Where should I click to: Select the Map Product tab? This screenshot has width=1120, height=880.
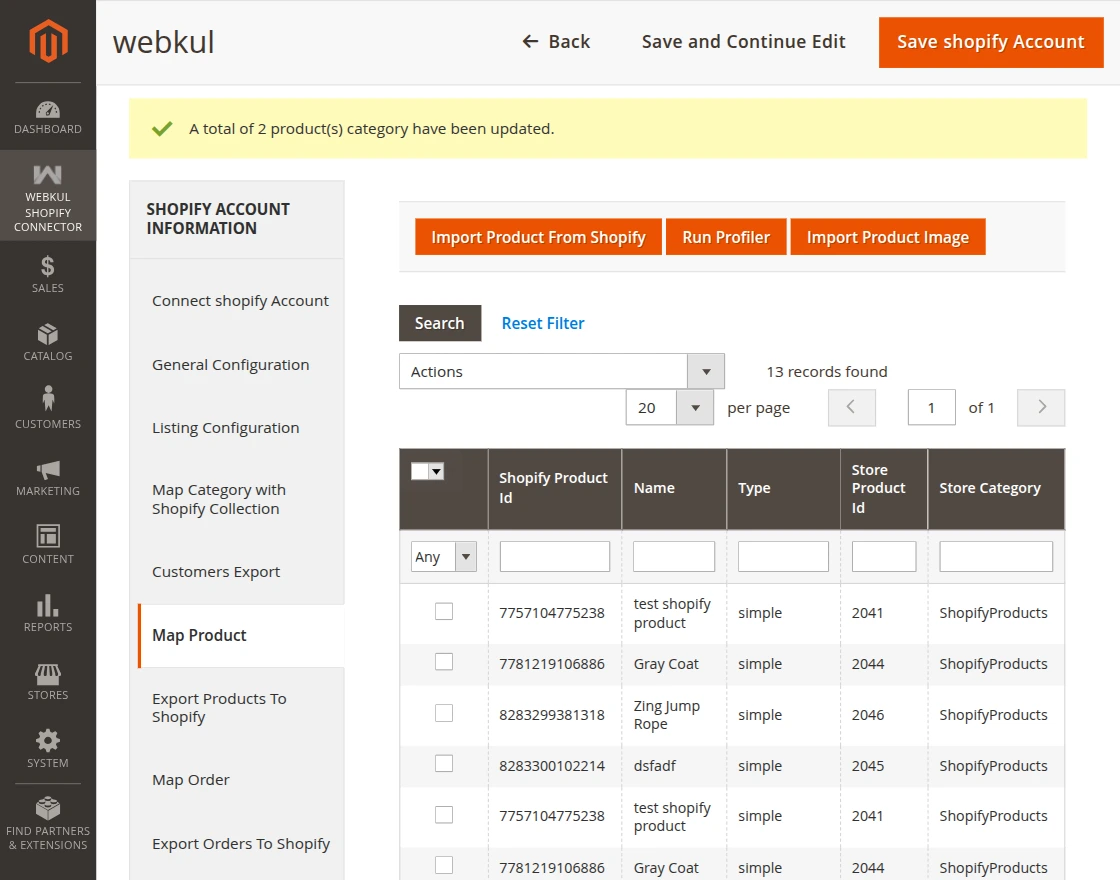(x=241, y=636)
